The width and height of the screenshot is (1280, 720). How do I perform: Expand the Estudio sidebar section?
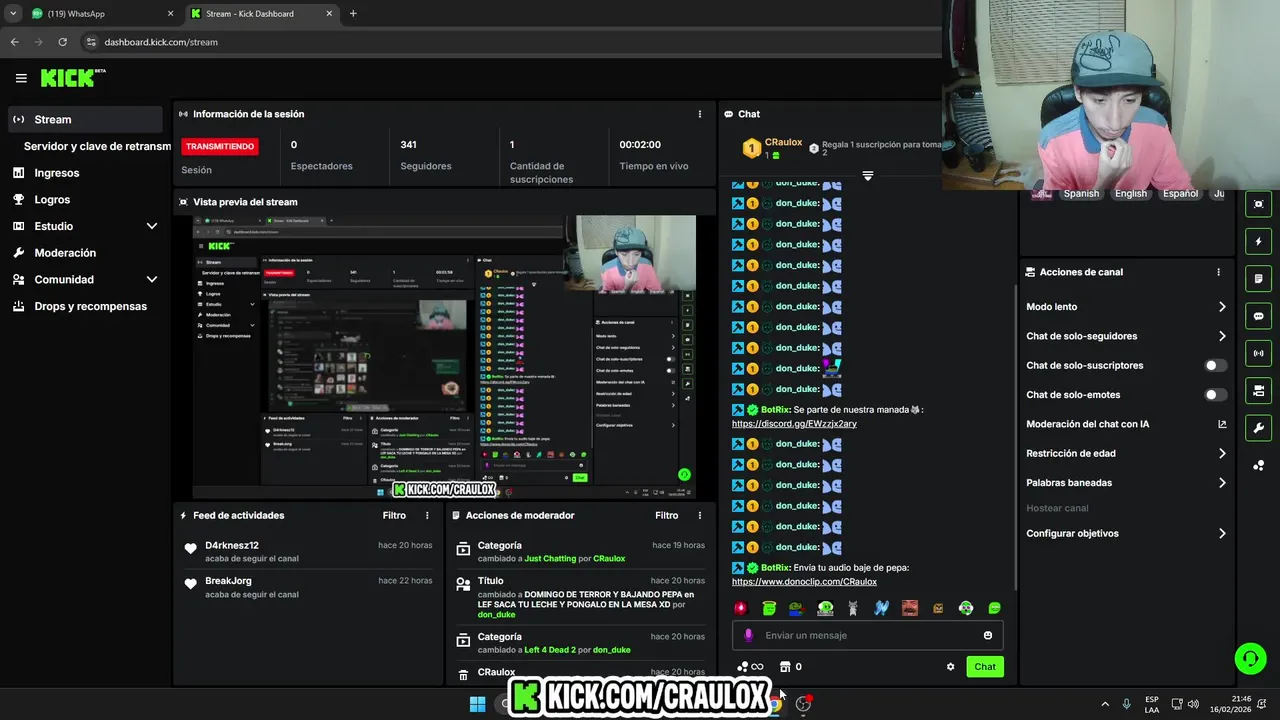click(84, 226)
